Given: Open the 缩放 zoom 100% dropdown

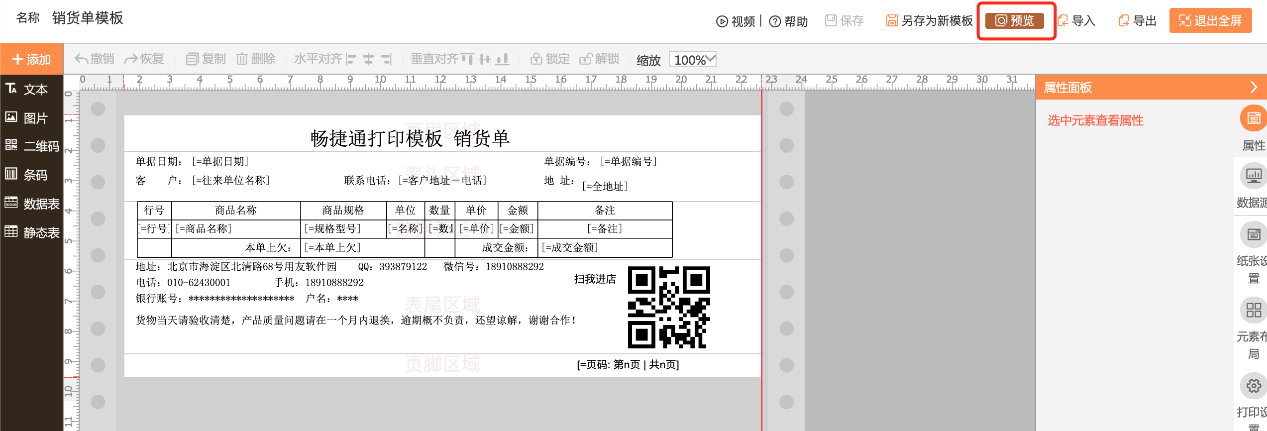Looking at the screenshot, I should tap(693, 60).
